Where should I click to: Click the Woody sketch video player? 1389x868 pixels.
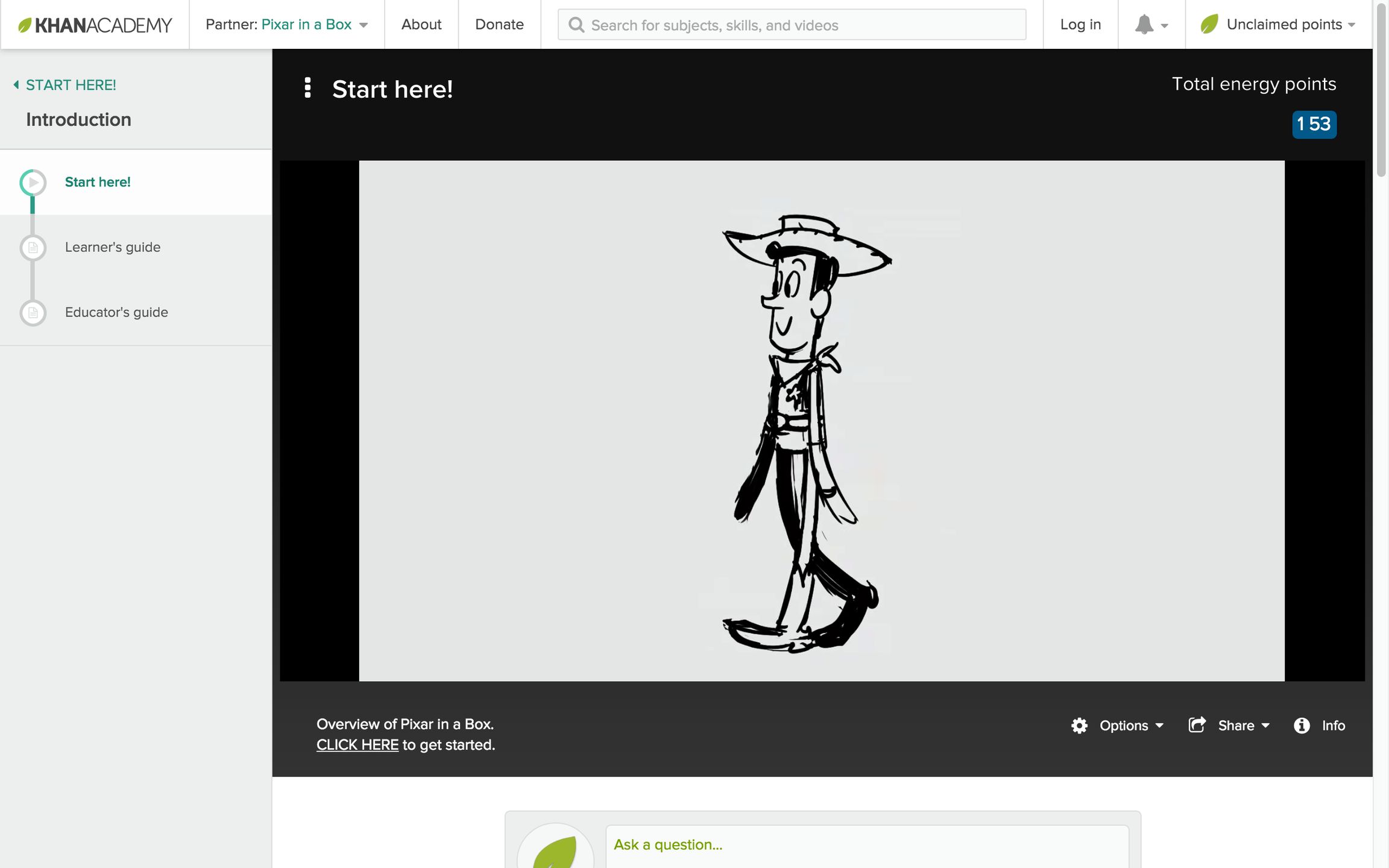tap(821, 421)
